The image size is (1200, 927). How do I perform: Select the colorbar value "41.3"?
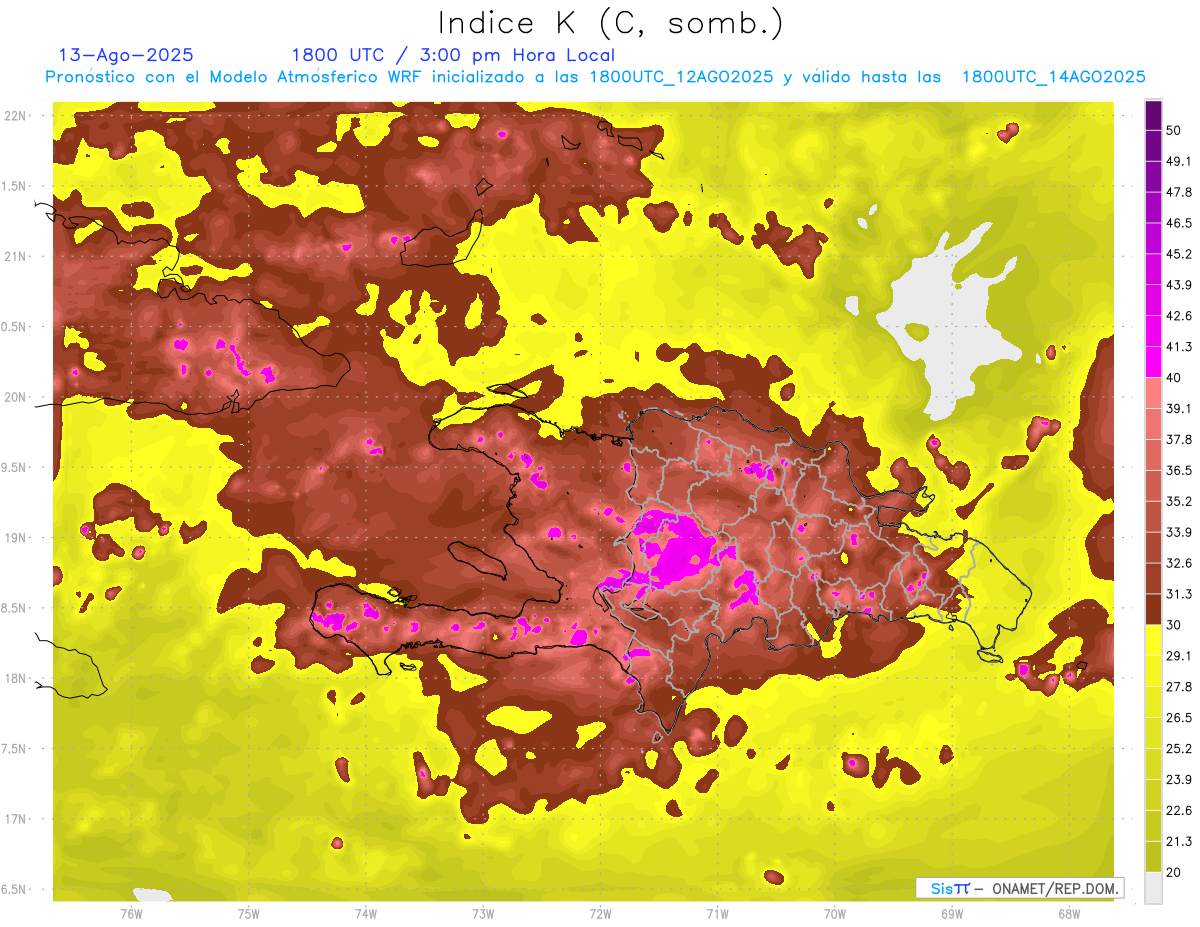[1179, 347]
